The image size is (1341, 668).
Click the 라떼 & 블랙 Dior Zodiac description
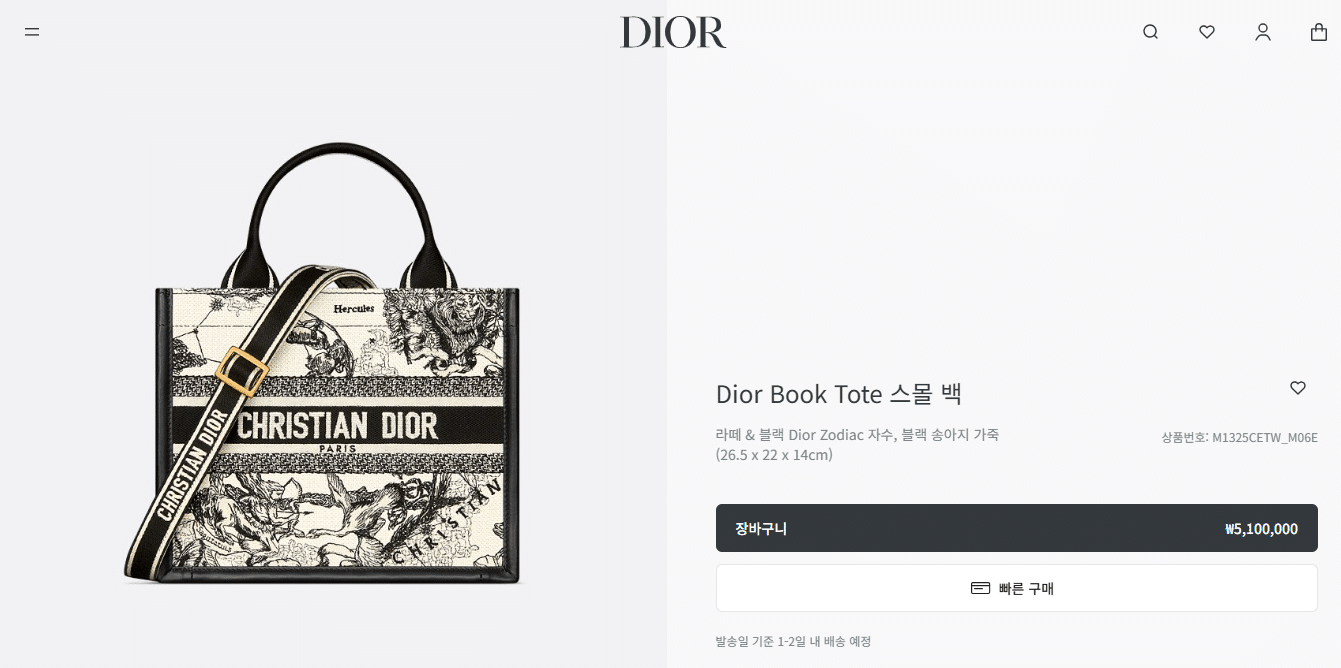[857, 435]
